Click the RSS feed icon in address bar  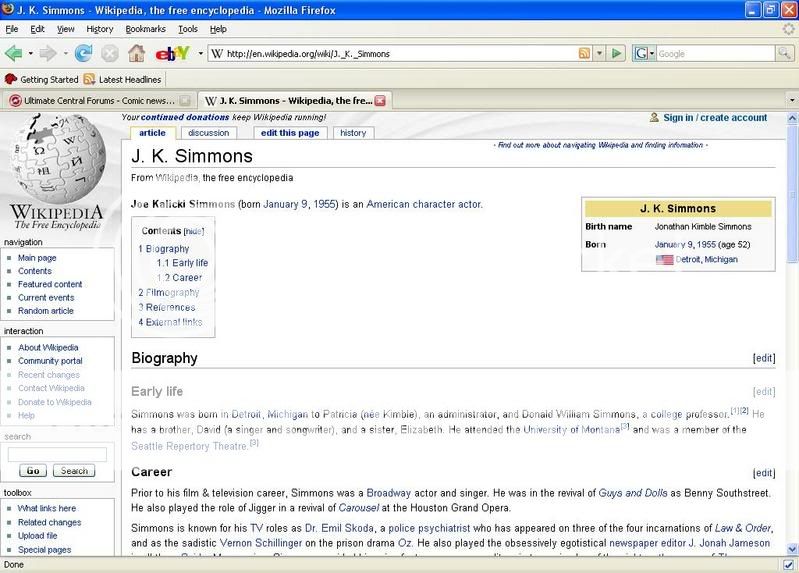point(584,53)
